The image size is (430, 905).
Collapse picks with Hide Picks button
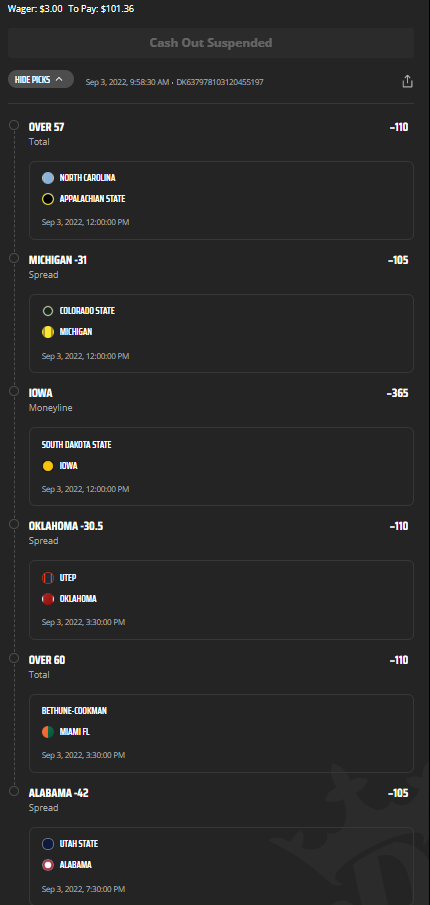point(41,79)
